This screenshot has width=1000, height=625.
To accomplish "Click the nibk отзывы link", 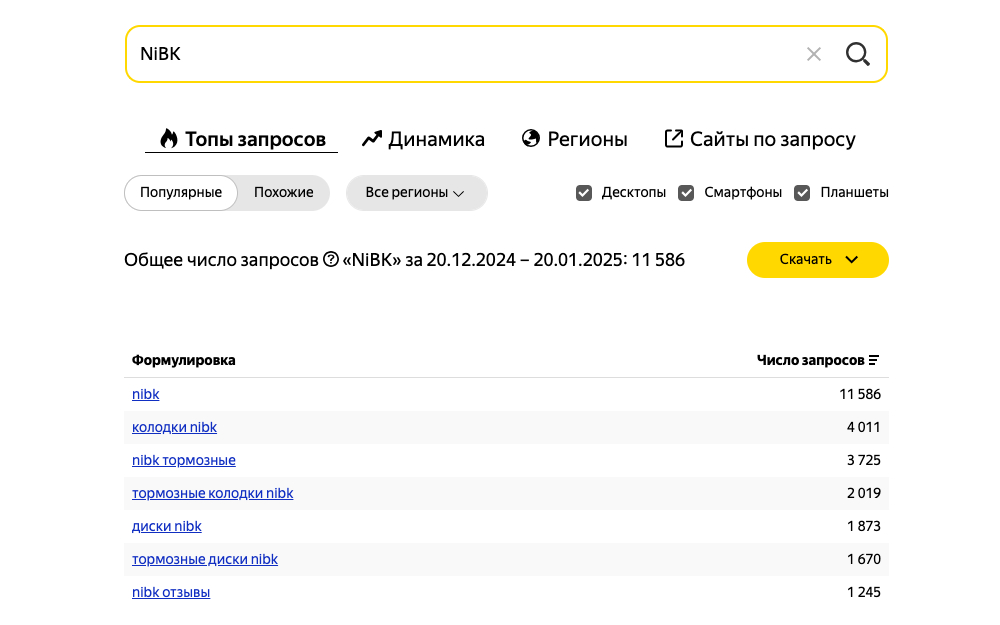I will pyautogui.click(x=171, y=593).
